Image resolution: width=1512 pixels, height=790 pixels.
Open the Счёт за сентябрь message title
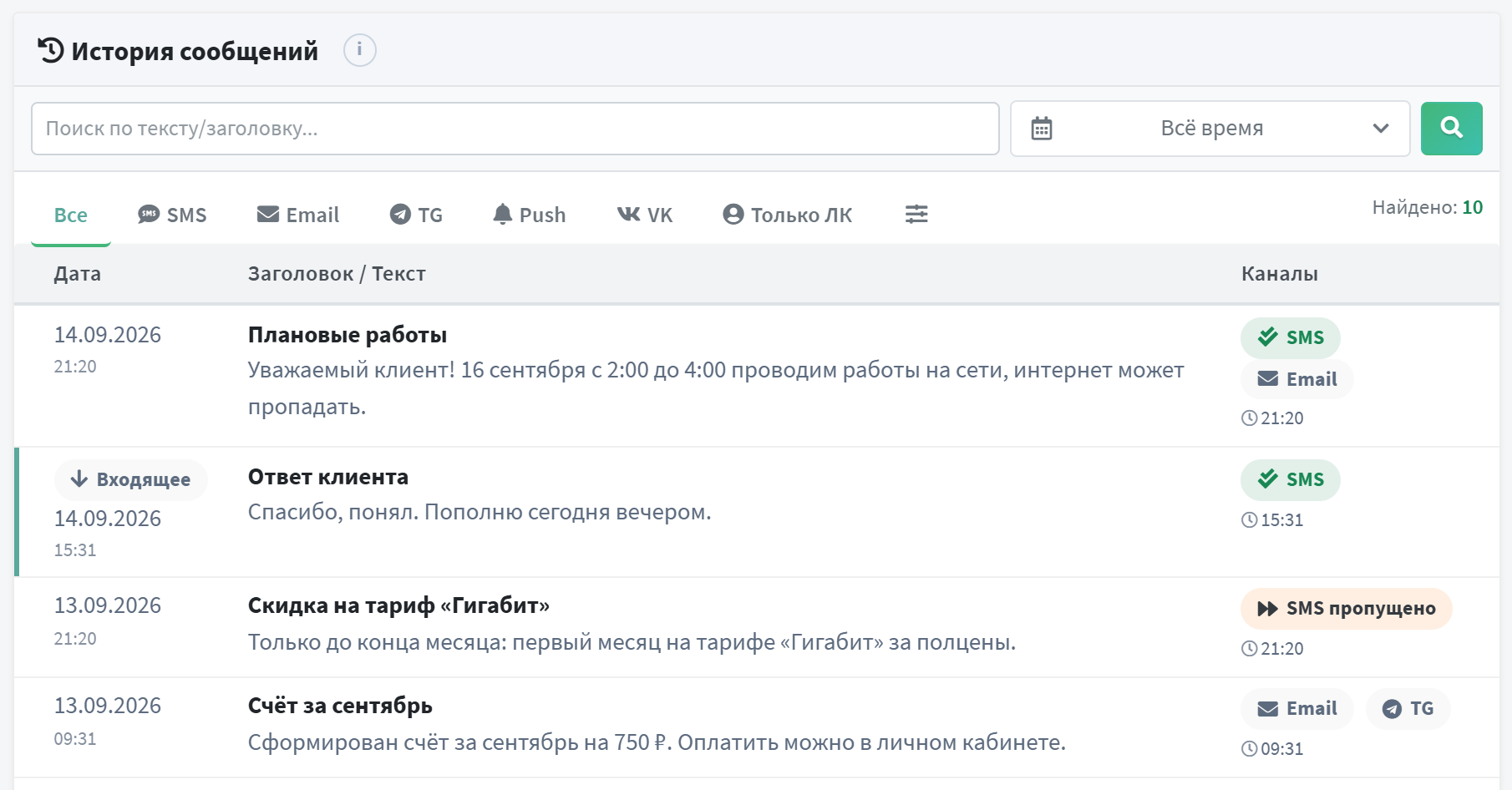(340, 706)
